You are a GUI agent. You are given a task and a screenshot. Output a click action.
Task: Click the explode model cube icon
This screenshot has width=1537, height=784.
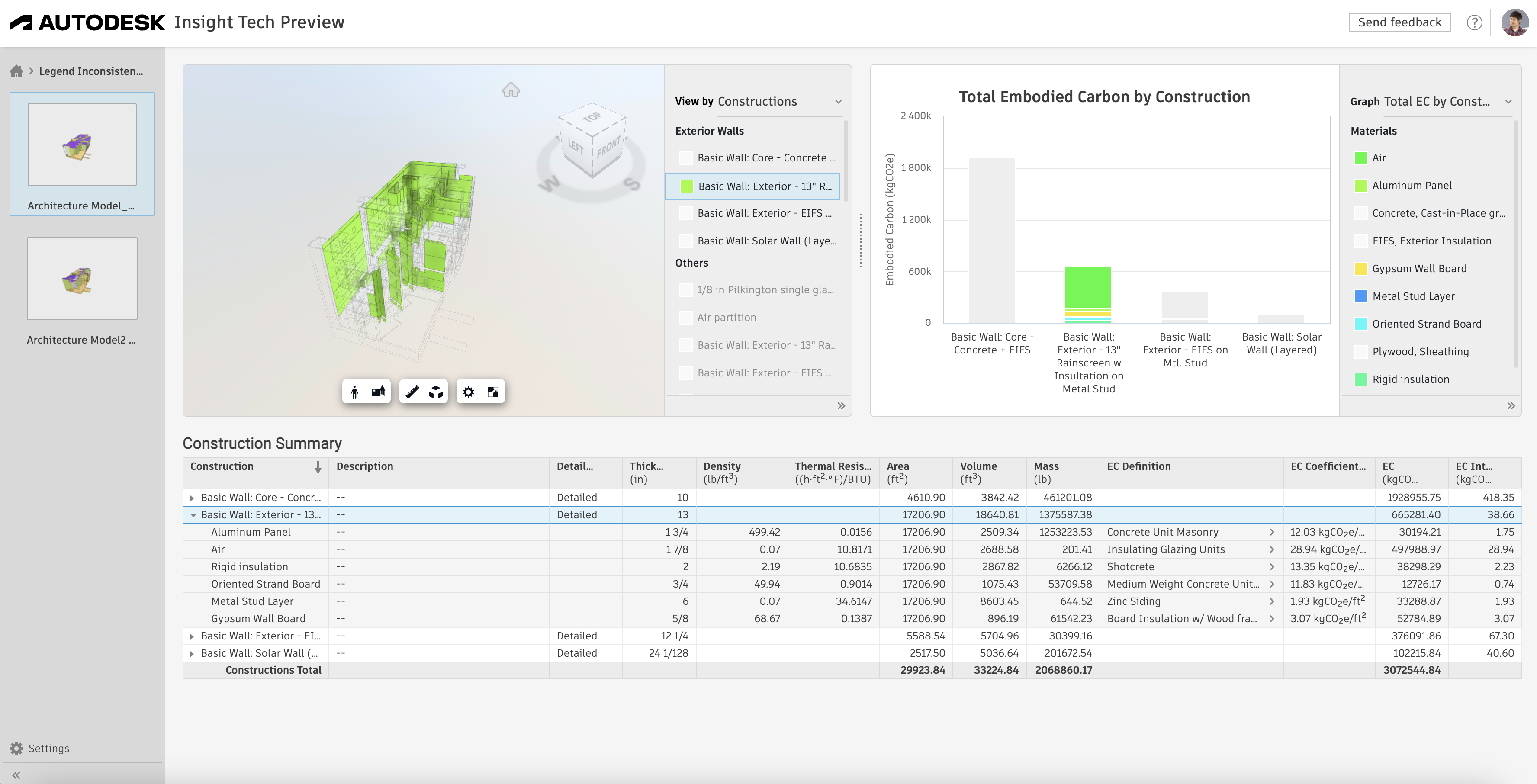(x=436, y=392)
